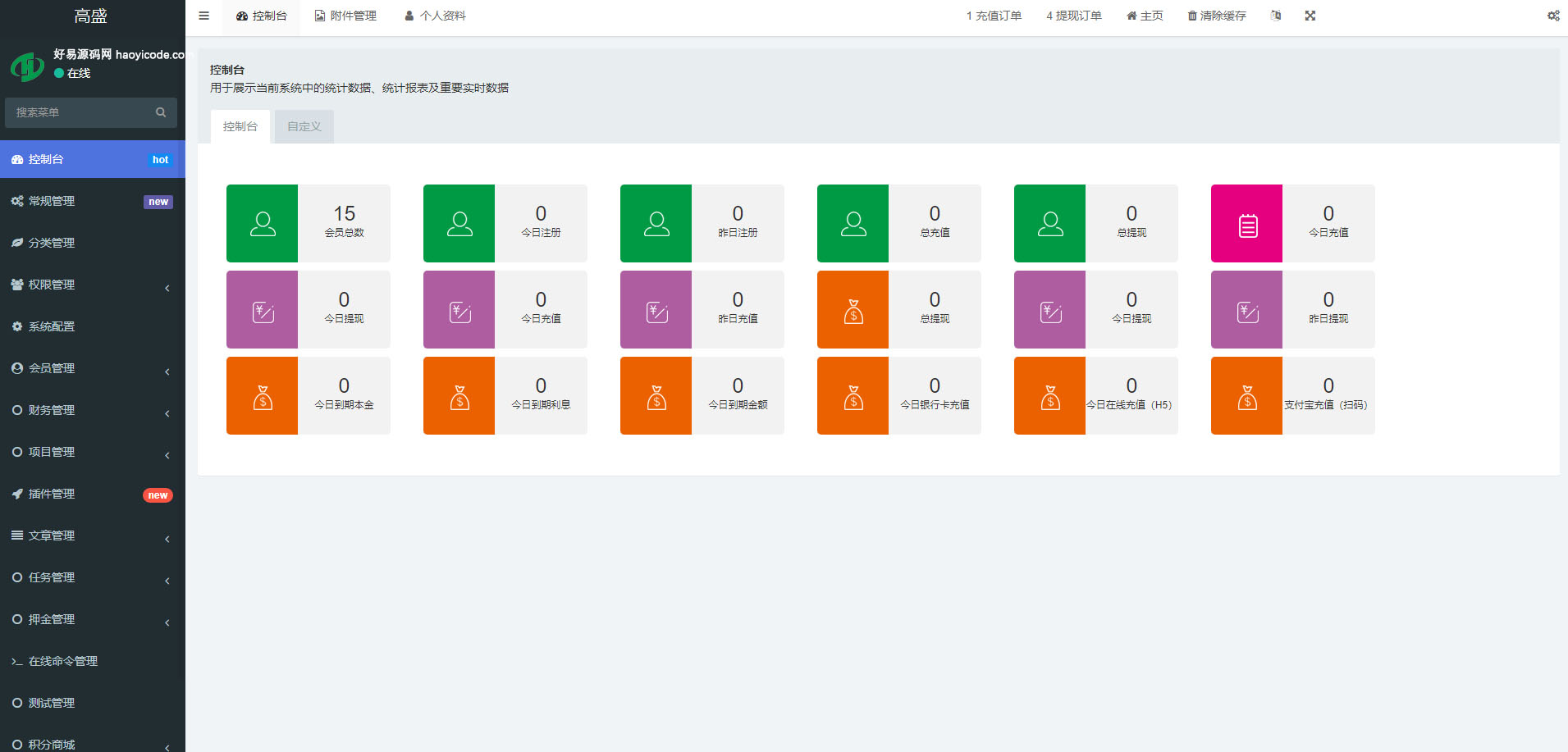Click the pink clipboard icon for 今日充值
This screenshot has width=1568, height=752.
point(1247,224)
